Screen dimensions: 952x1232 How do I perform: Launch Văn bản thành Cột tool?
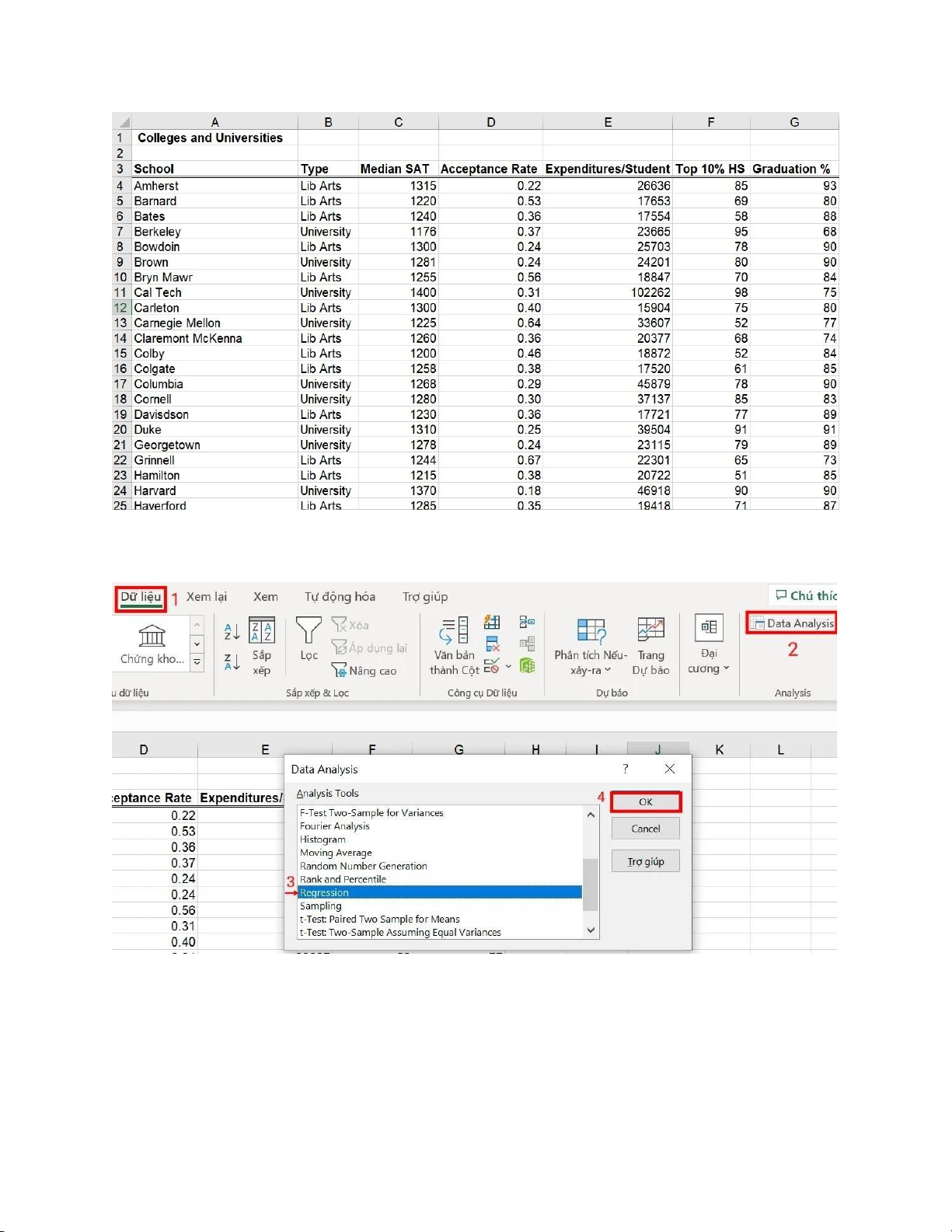(455, 647)
